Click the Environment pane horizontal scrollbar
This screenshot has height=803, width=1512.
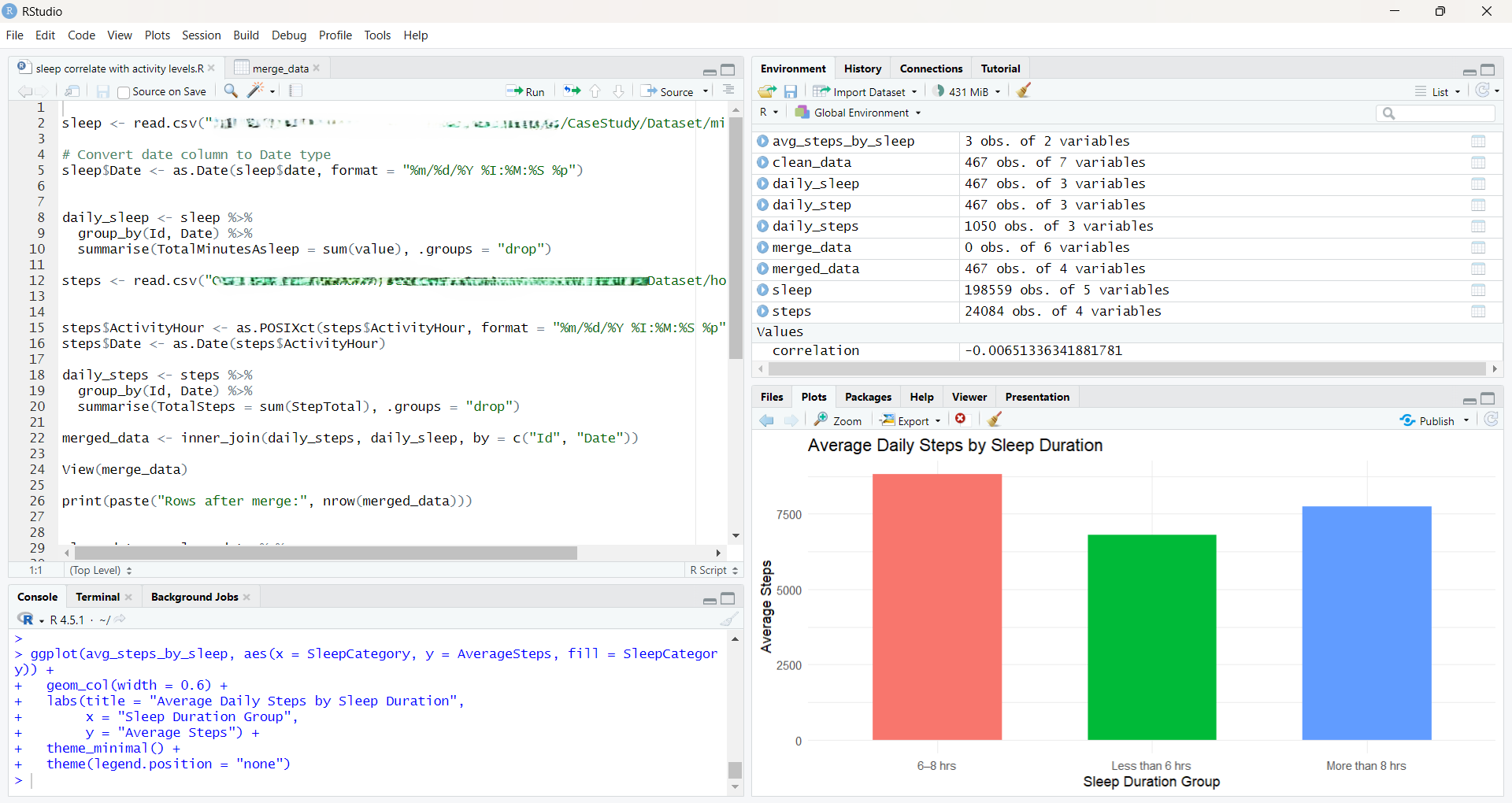click(1127, 368)
